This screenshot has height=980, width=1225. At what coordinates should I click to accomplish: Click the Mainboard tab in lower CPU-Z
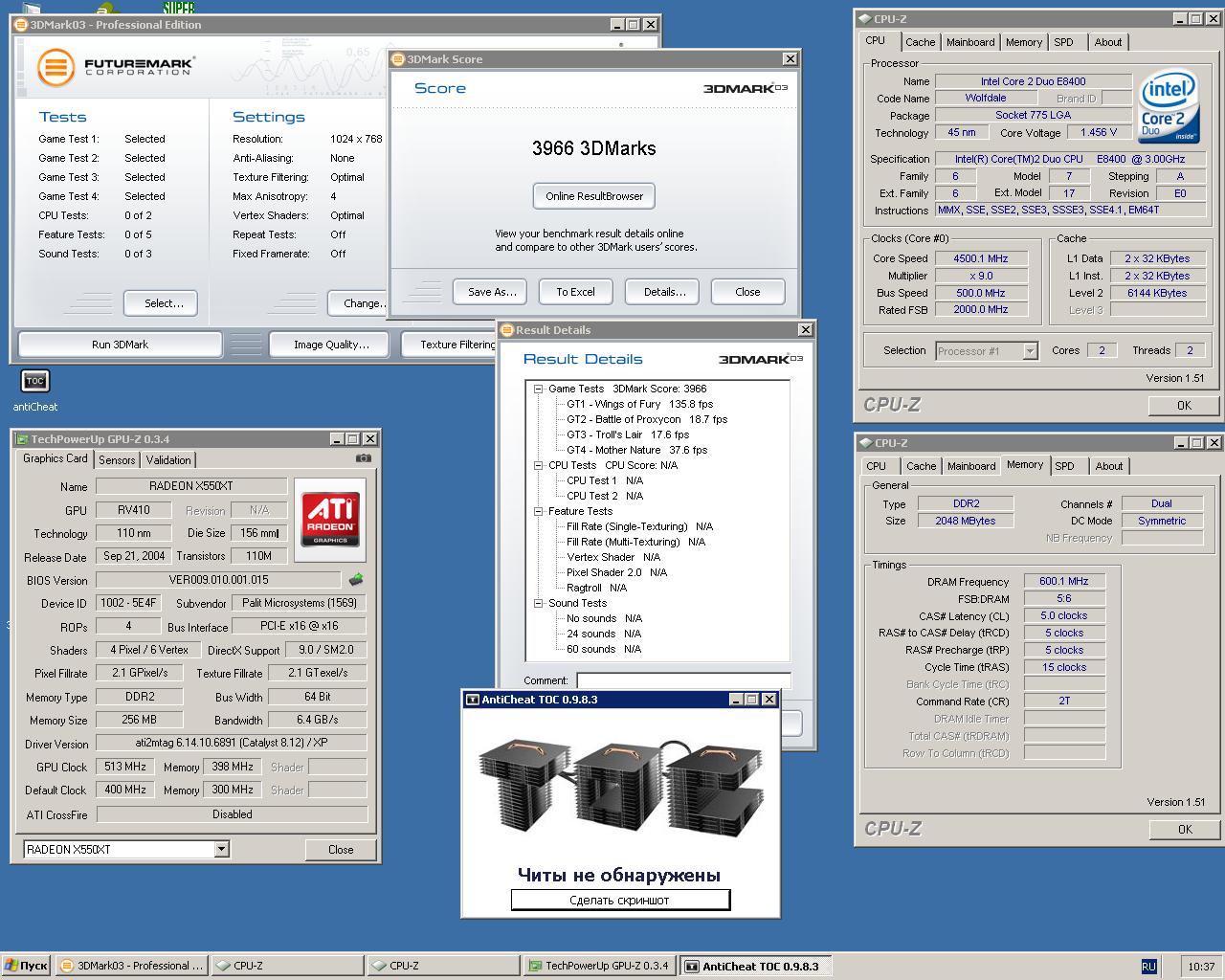pyautogui.click(x=971, y=466)
